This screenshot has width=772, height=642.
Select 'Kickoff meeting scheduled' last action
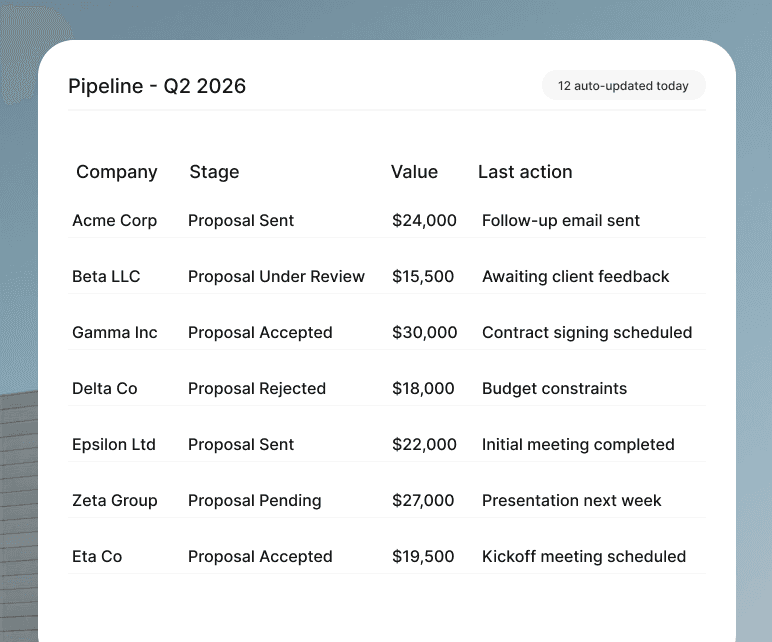click(x=584, y=556)
